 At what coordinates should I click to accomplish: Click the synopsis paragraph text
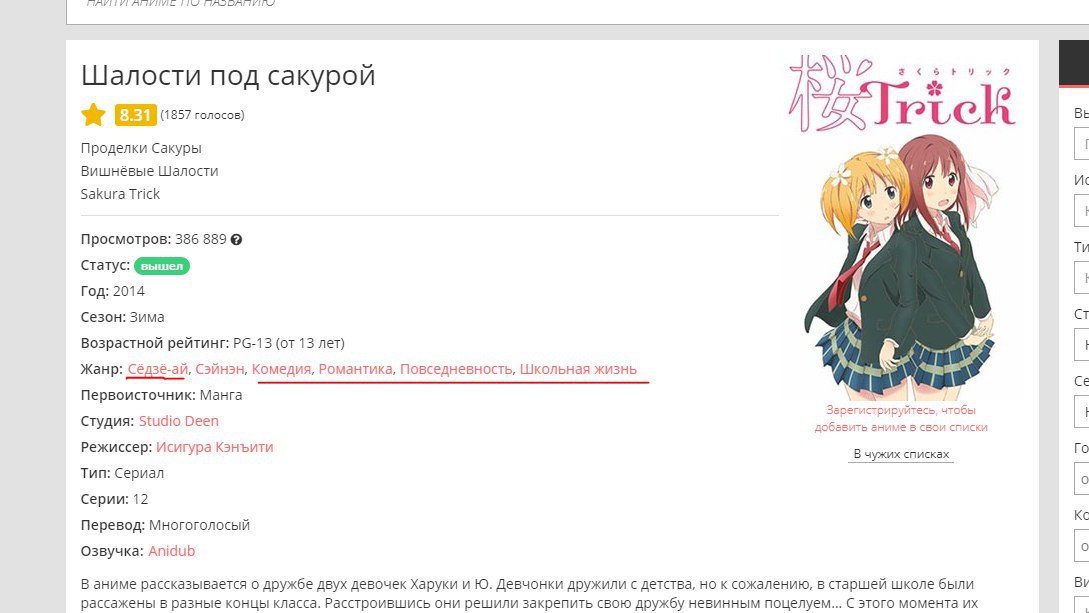(x=529, y=594)
